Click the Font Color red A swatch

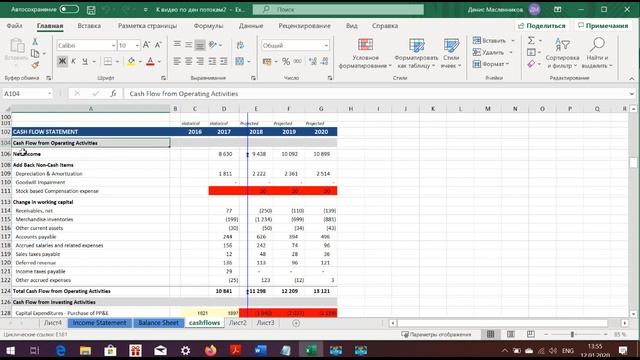point(150,61)
